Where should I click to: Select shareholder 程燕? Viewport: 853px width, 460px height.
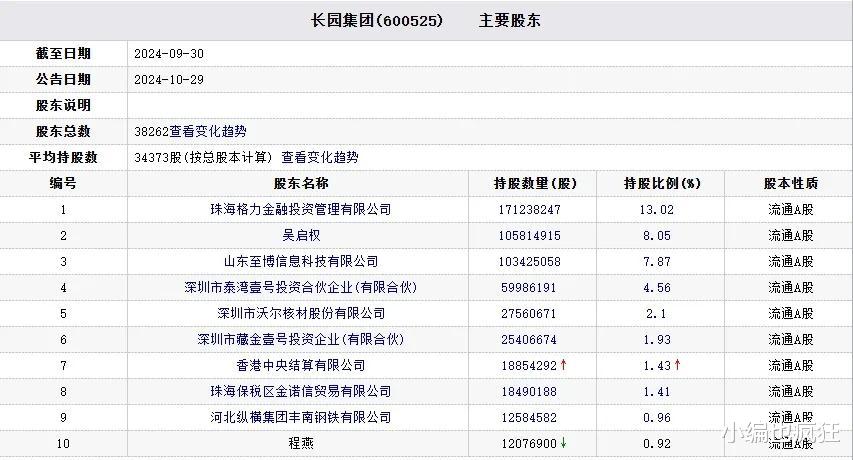(x=301, y=443)
